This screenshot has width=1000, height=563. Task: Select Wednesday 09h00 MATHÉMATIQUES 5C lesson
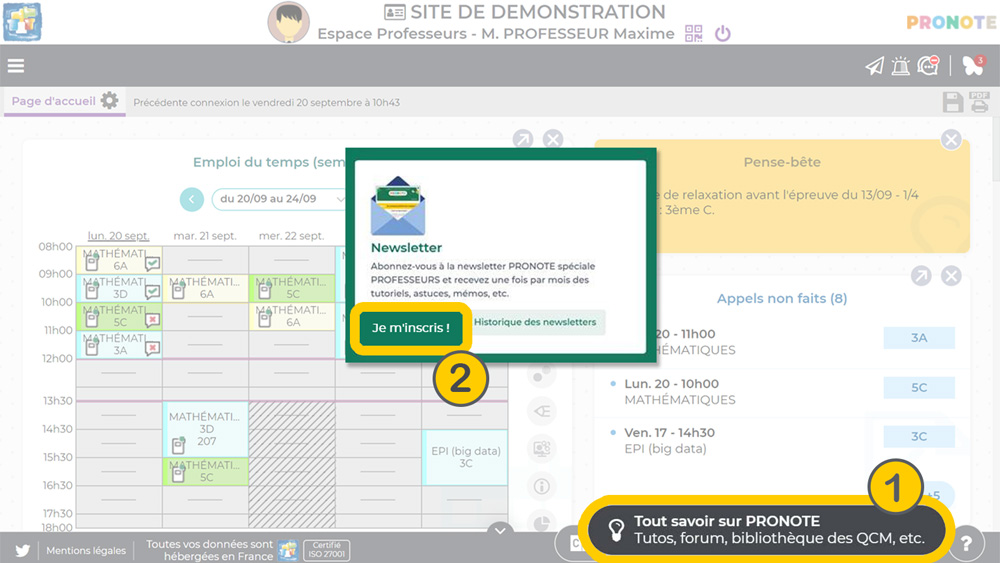click(292, 288)
